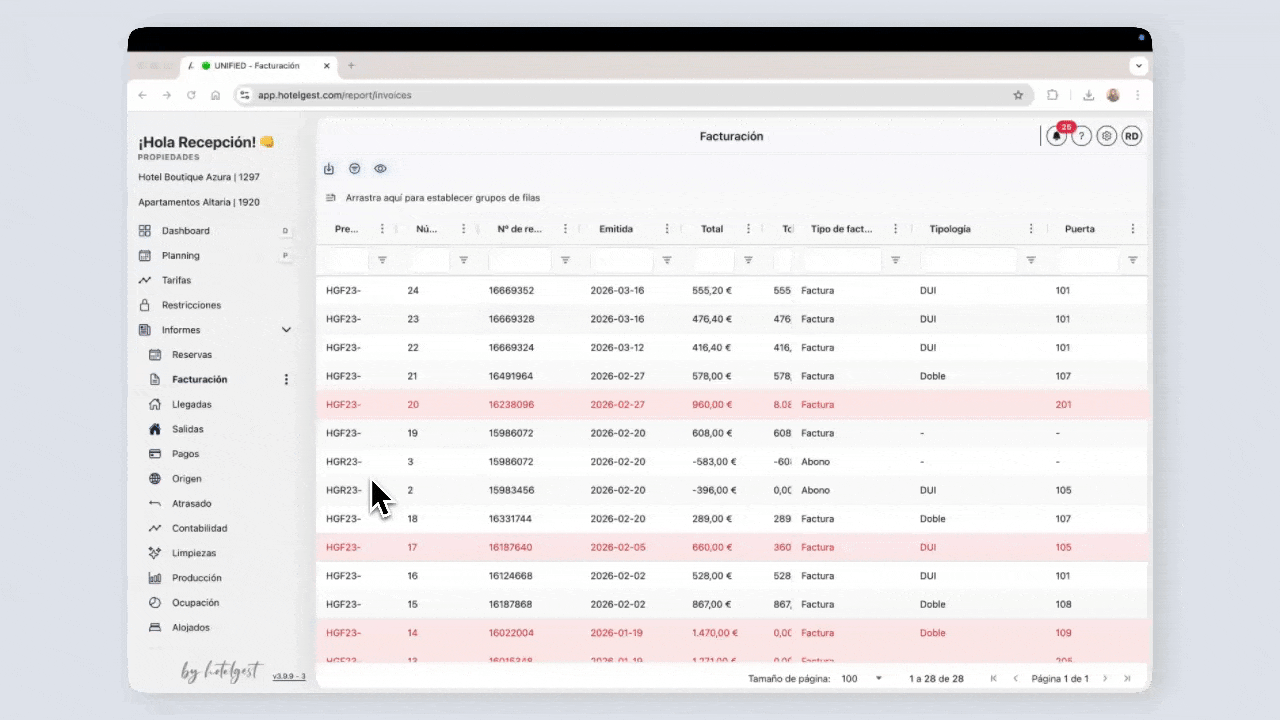Open the Planning sidebar item
Viewport: 1280px width, 720px height.
coord(180,256)
